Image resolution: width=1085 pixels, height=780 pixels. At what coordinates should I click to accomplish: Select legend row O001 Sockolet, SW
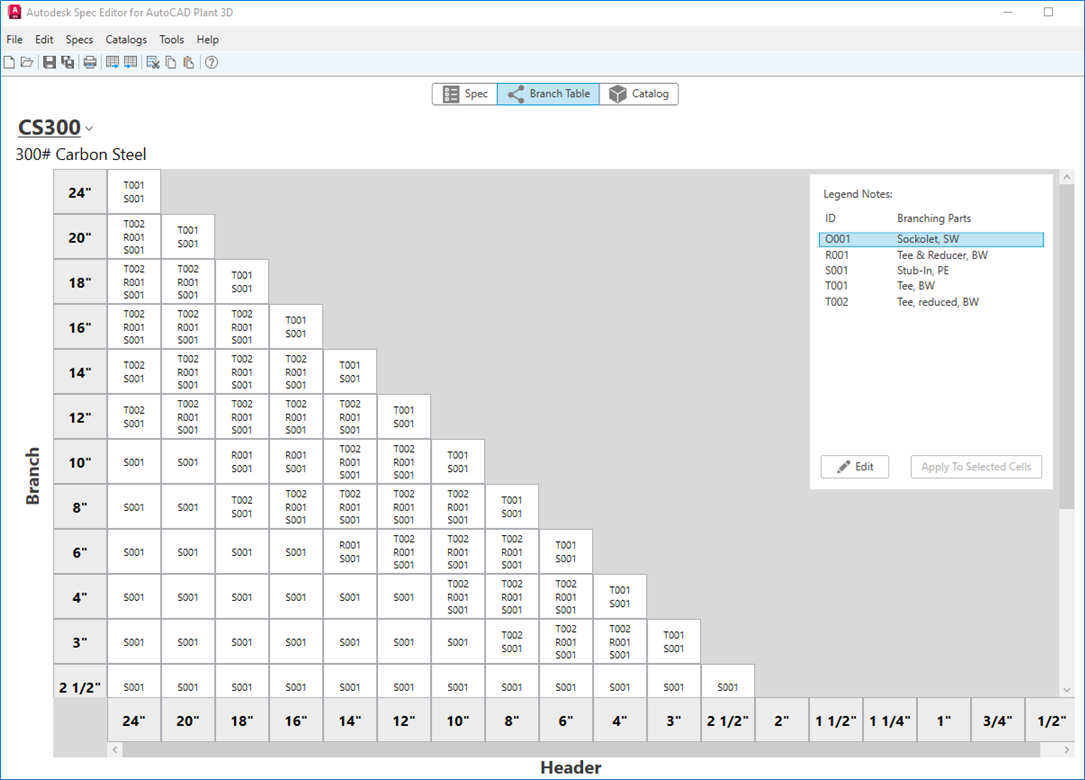point(931,239)
